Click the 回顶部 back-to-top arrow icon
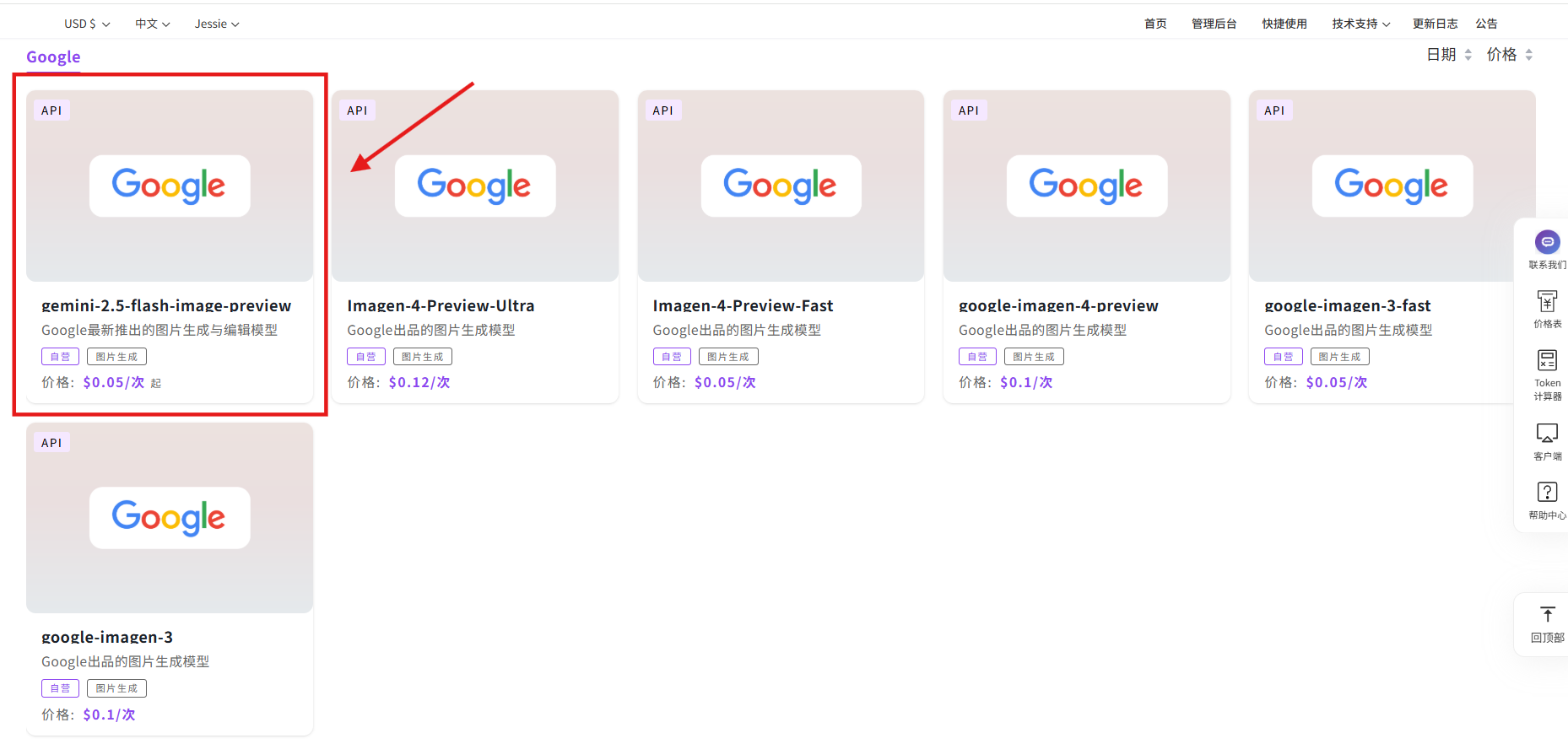The height and width of the screenshot is (744, 1568). 1547,614
